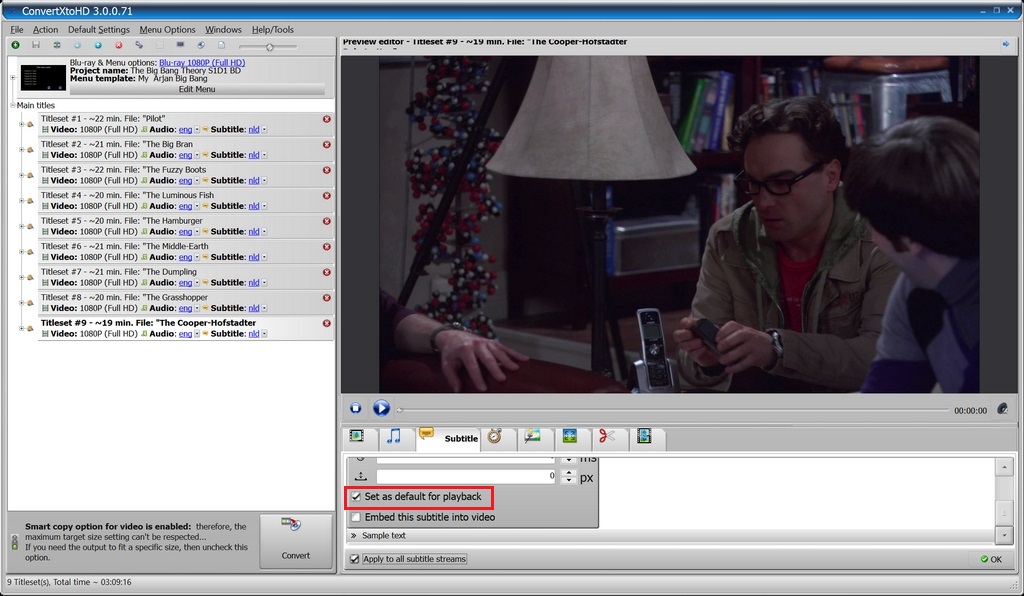
Task: Expand the Blu-ray & Menu options node
Action: [12, 77]
